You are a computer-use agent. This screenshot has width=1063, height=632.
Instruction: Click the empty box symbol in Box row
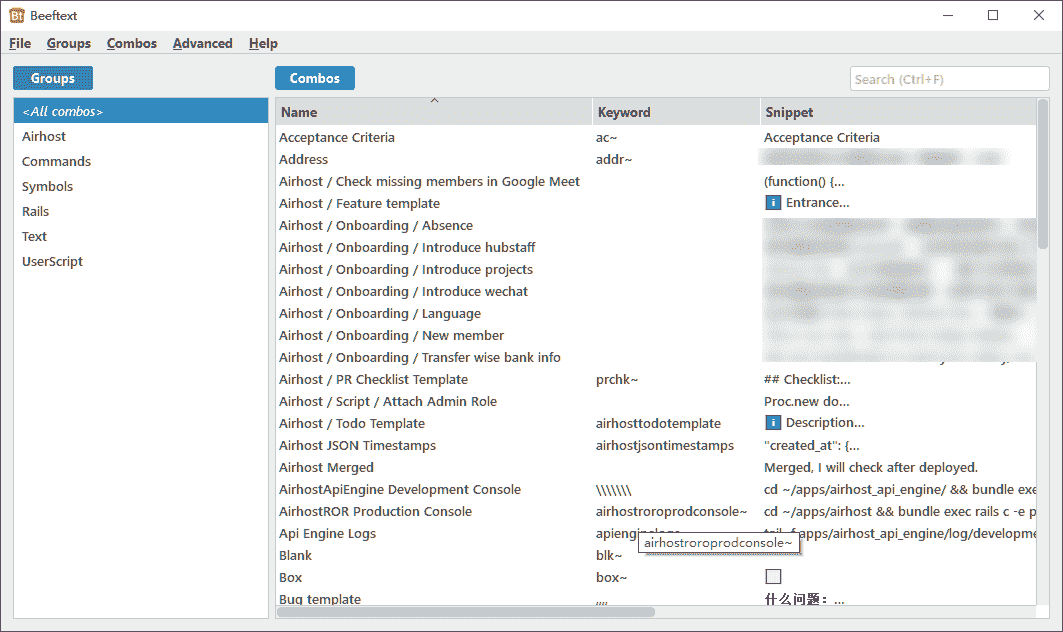(x=772, y=577)
